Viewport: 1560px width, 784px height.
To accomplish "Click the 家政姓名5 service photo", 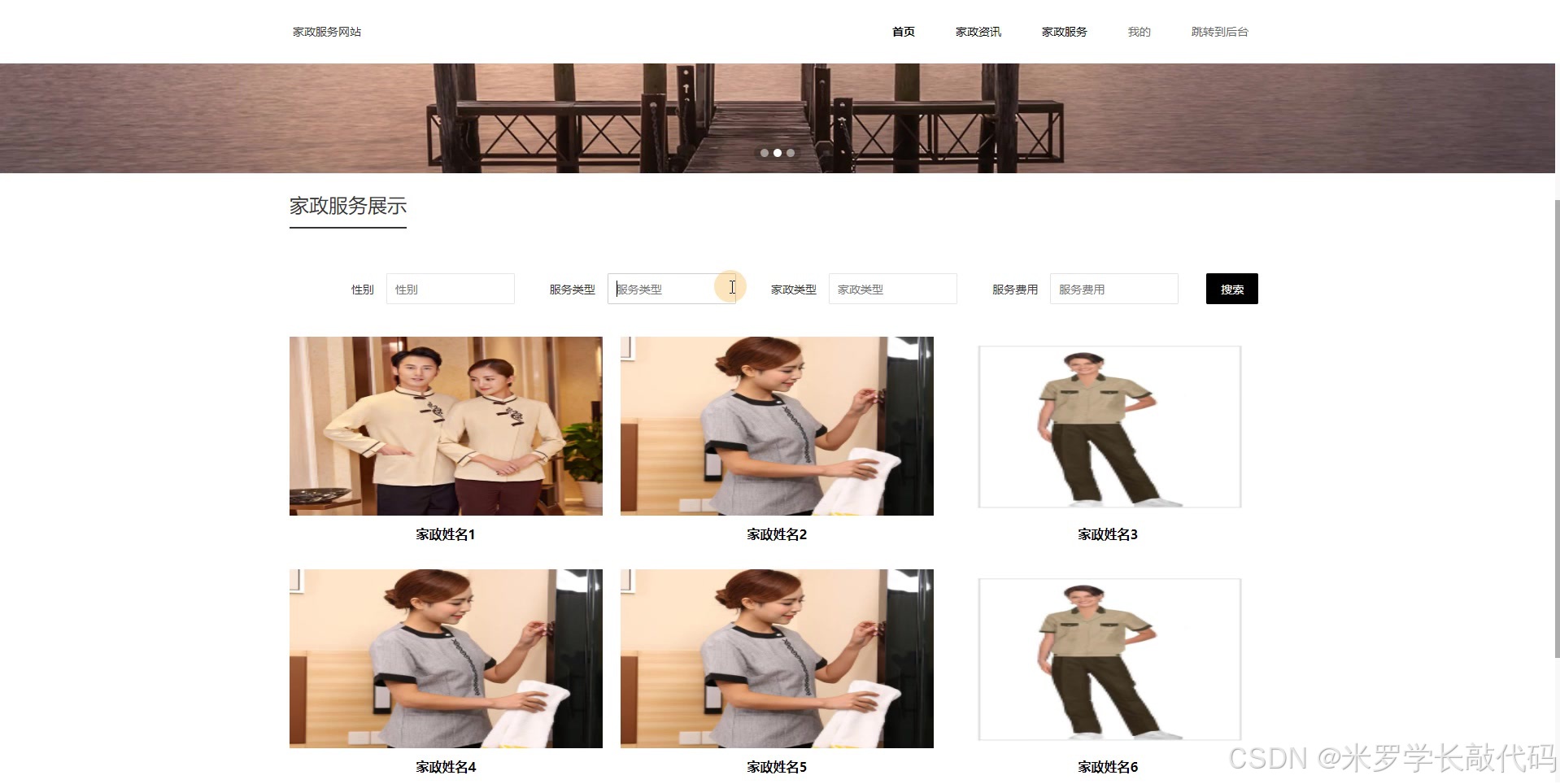I will tap(776, 659).
